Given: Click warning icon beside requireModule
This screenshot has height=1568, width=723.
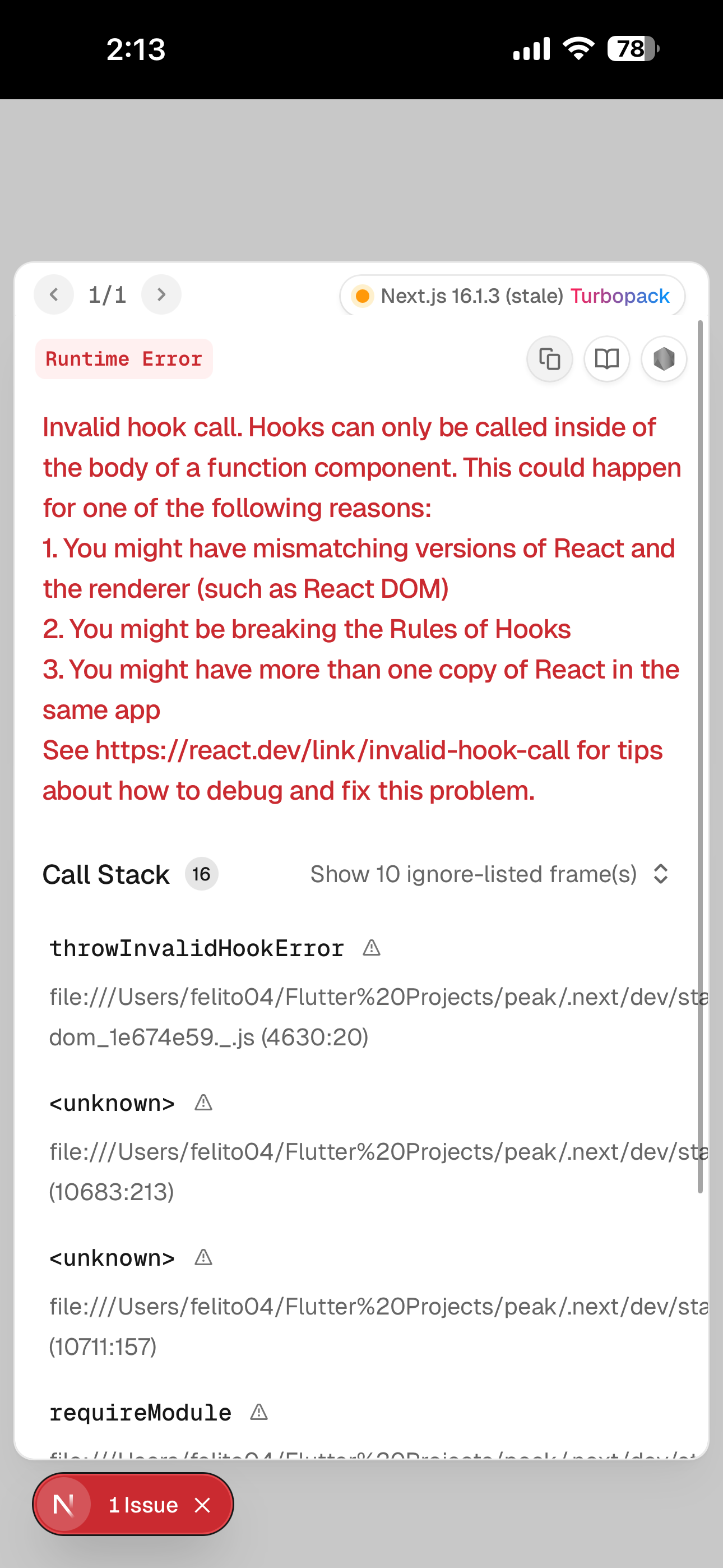Looking at the screenshot, I should (259, 1412).
